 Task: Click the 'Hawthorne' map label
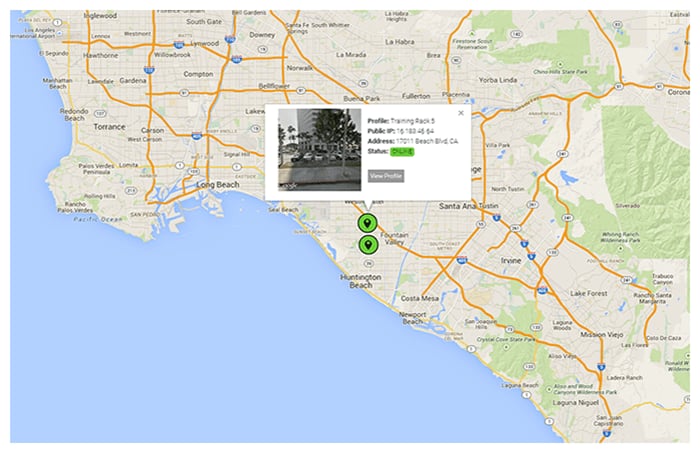pyautogui.click(x=101, y=55)
